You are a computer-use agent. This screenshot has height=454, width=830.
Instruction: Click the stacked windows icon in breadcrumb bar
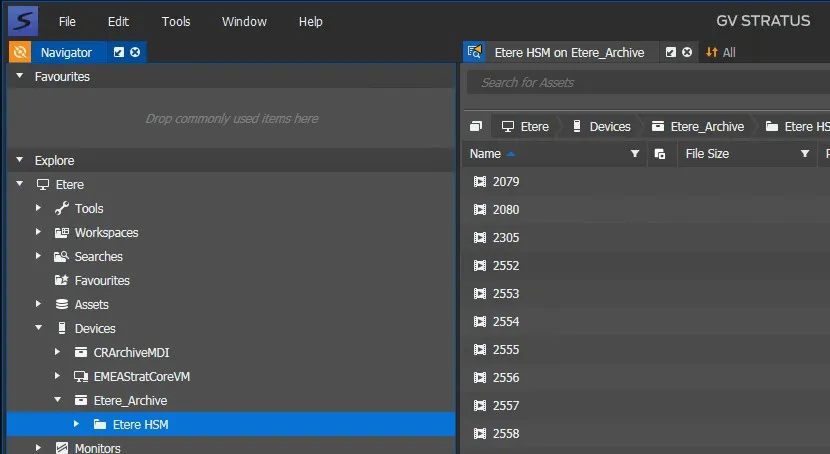(x=476, y=127)
